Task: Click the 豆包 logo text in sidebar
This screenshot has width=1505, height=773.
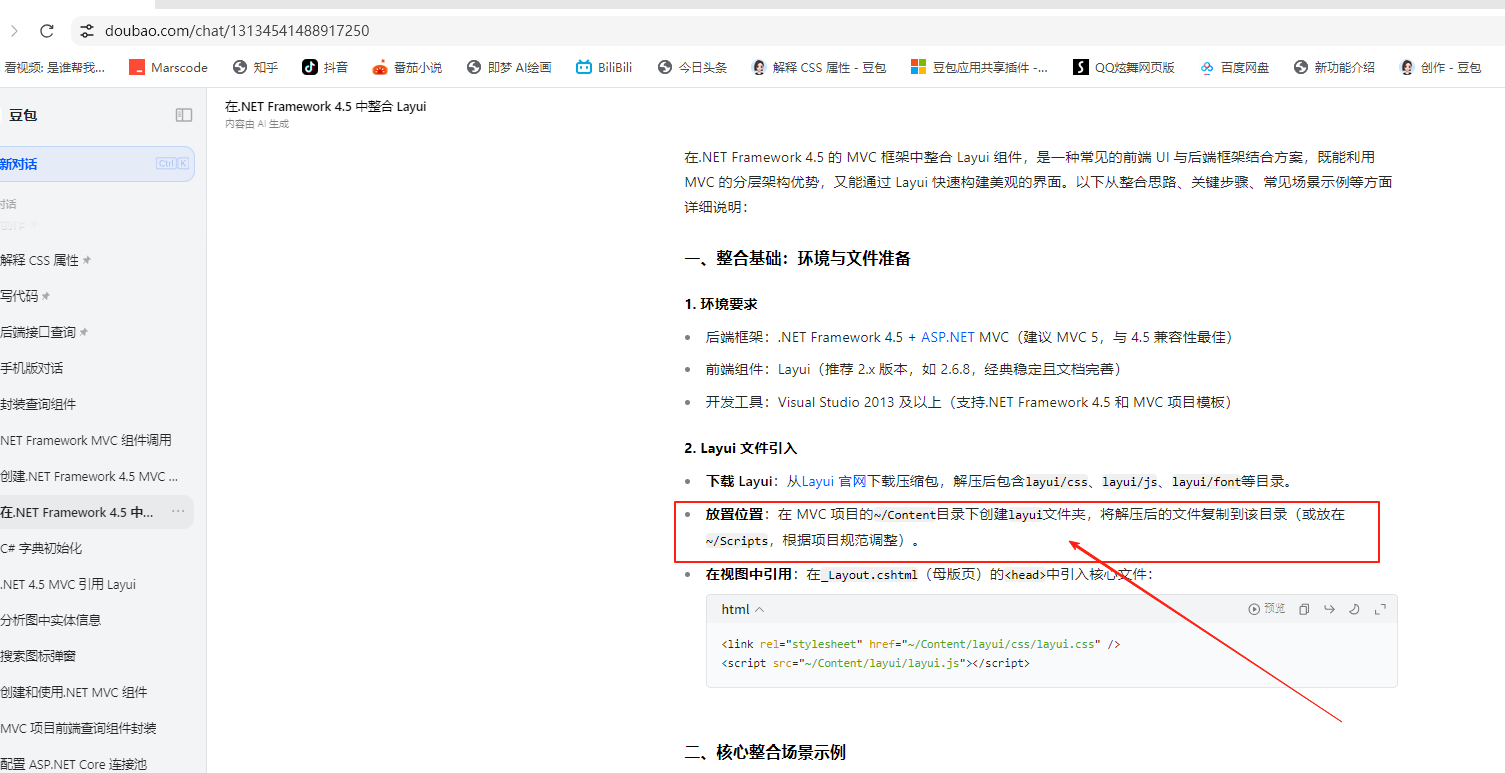Action: pos(23,115)
